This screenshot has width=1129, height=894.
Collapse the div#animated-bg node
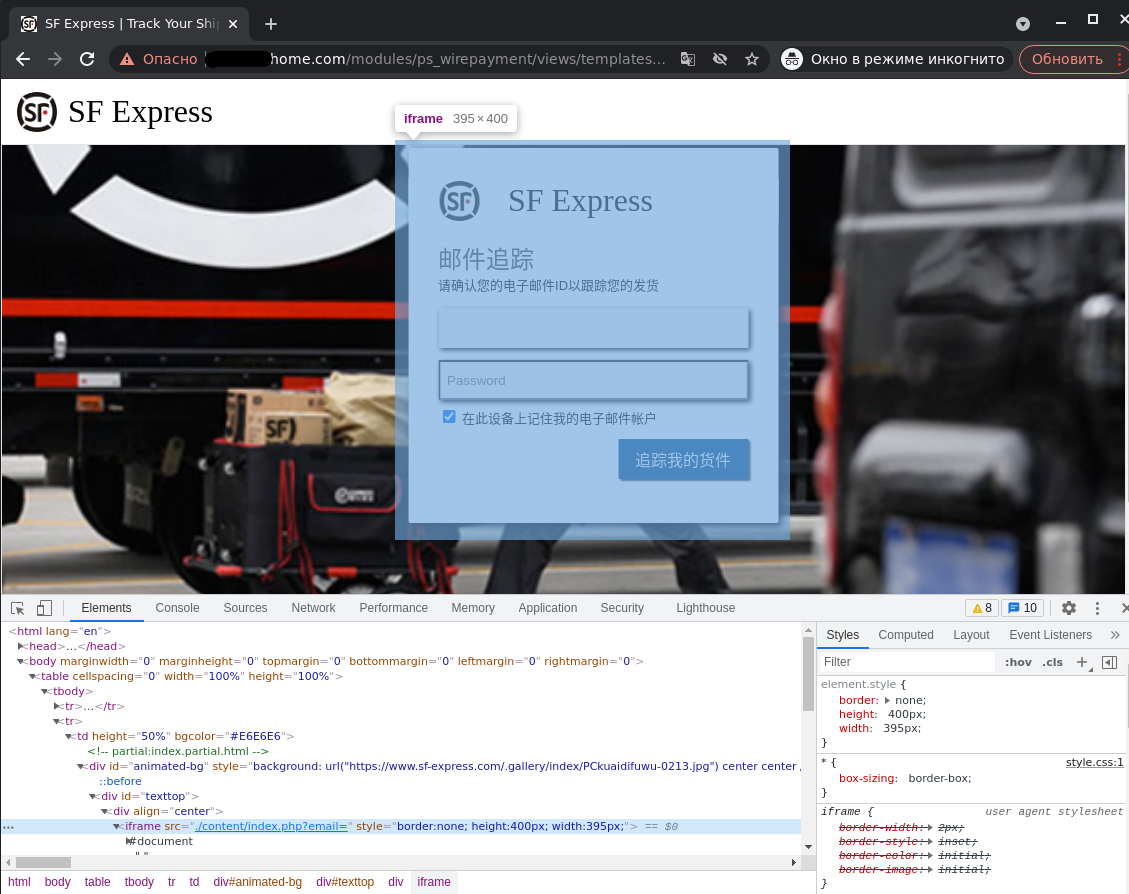tap(81, 767)
